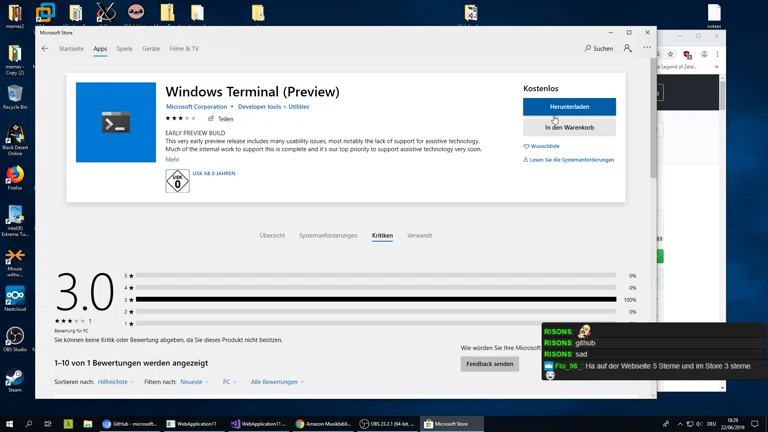The image size is (768, 432).
Task: Open the Mouse without Borders desktop icon
Action: tap(15, 263)
